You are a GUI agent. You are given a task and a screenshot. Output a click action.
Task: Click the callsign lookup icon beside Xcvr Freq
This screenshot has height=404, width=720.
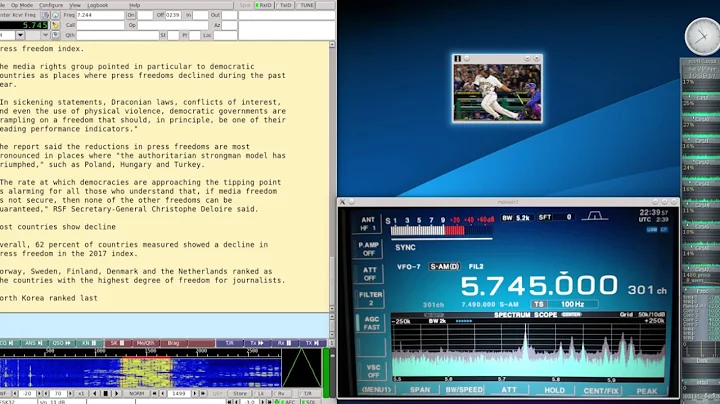click(x=45, y=15)
